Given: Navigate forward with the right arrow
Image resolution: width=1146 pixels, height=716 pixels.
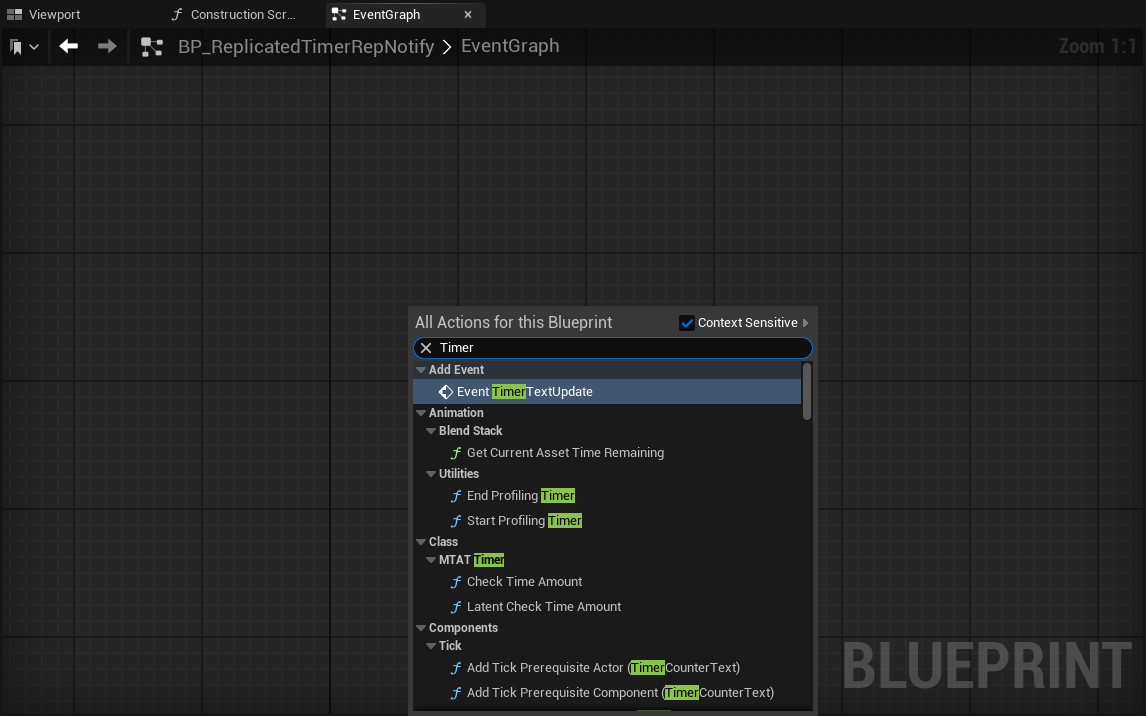Looking at the screenshot, I should 107,46.
